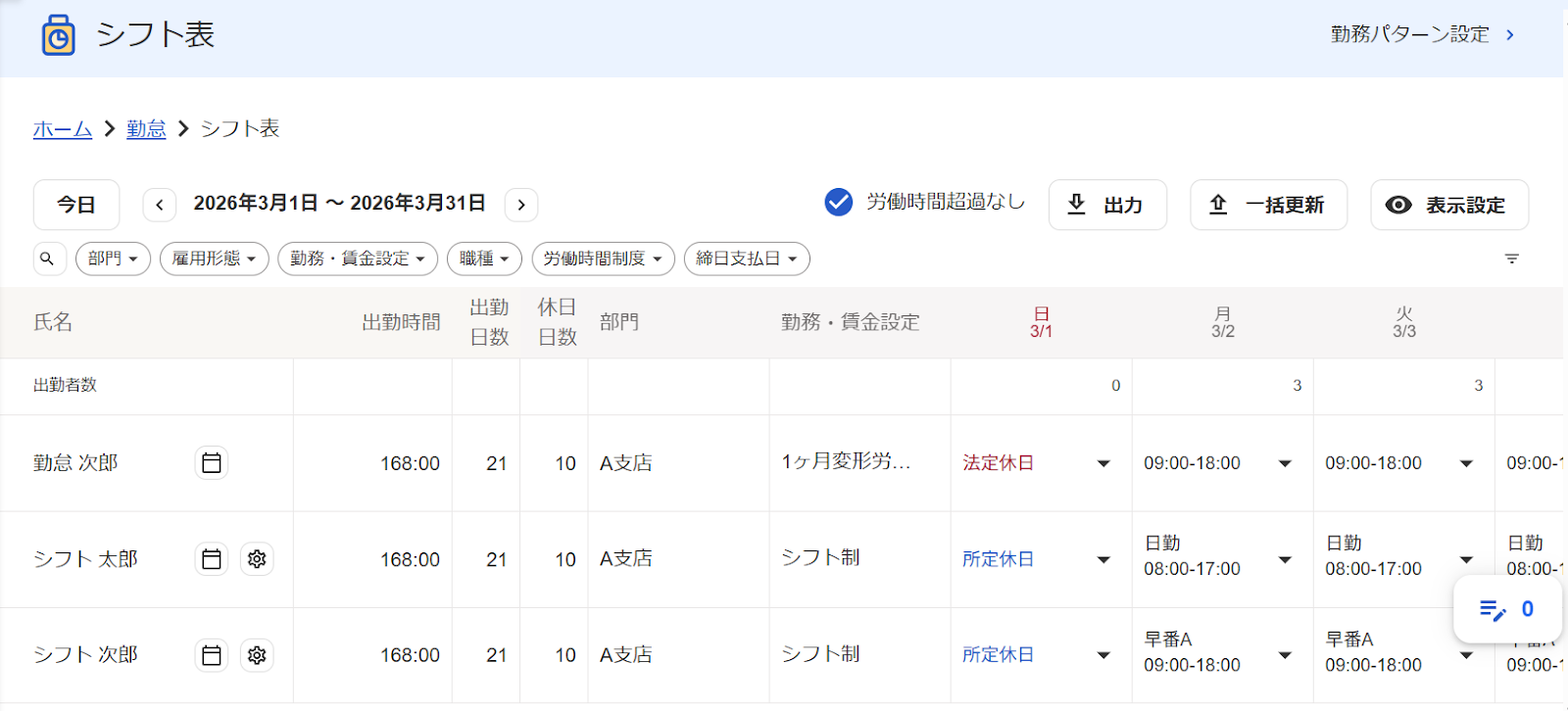This screenshot has height=711, width=1568.
Task: Go to next month with right chevron
Action: pyautogui.click(x=521, y=205)
